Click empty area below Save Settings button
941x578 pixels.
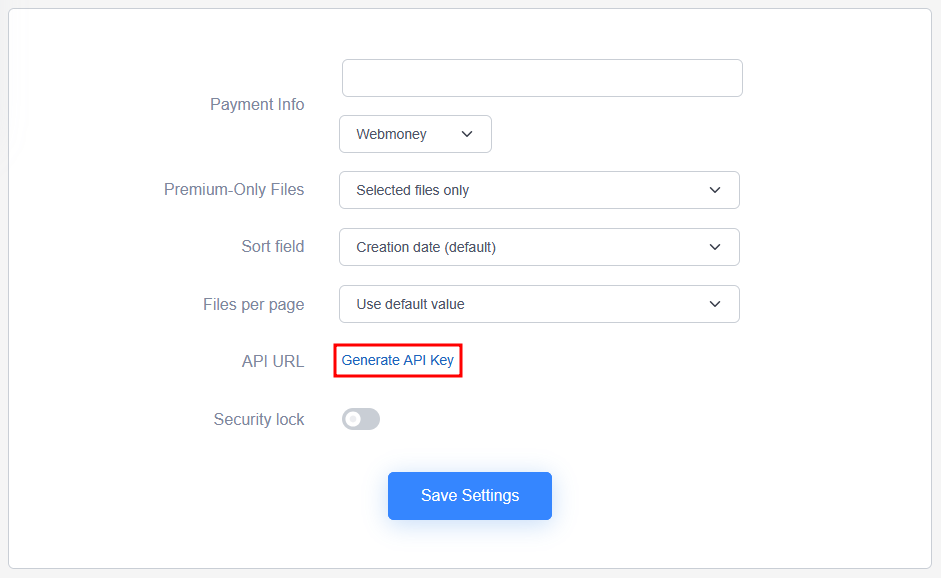470,545
